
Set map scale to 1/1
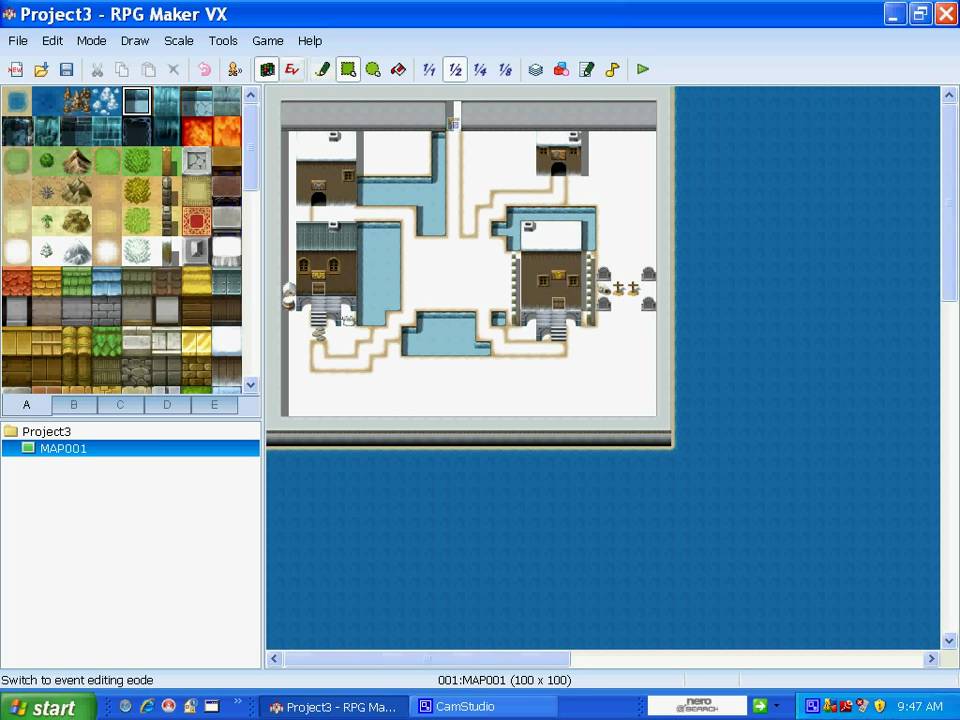tap(429, 69)
